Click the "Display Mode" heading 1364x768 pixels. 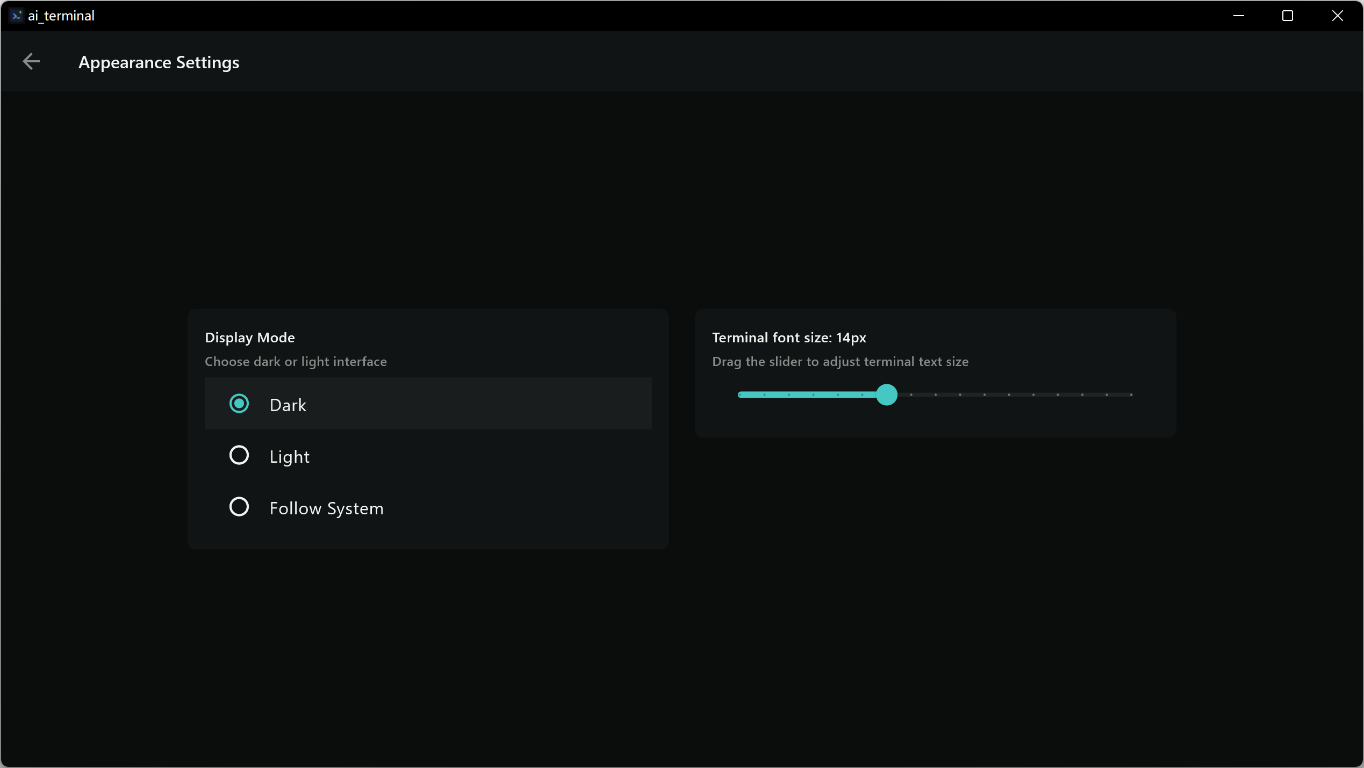250,338
